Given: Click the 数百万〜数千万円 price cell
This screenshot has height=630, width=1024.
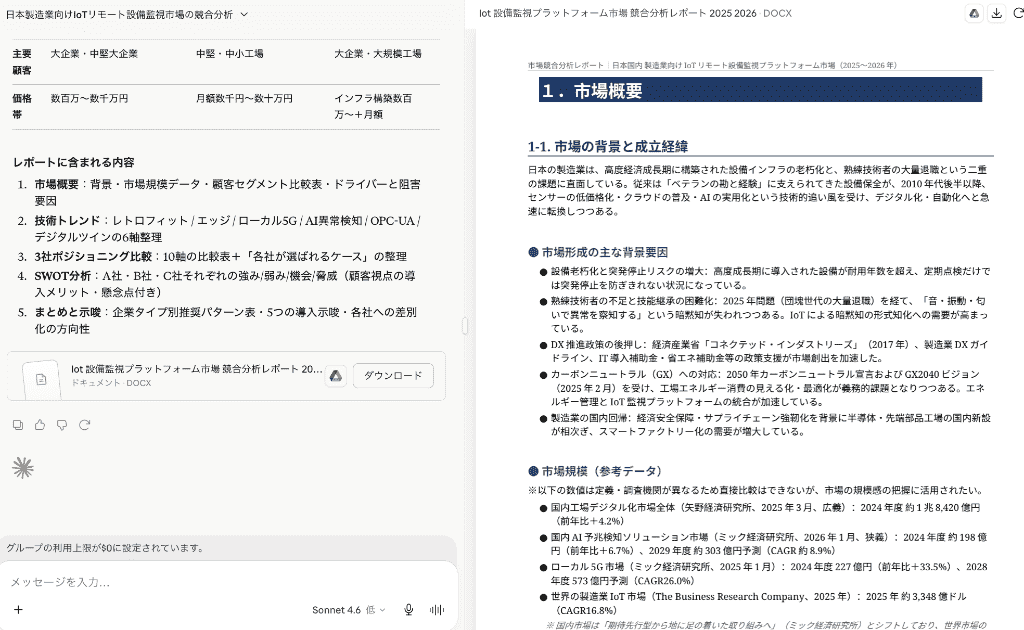Looking at the screenshot, I should click(x=89, y=99).
